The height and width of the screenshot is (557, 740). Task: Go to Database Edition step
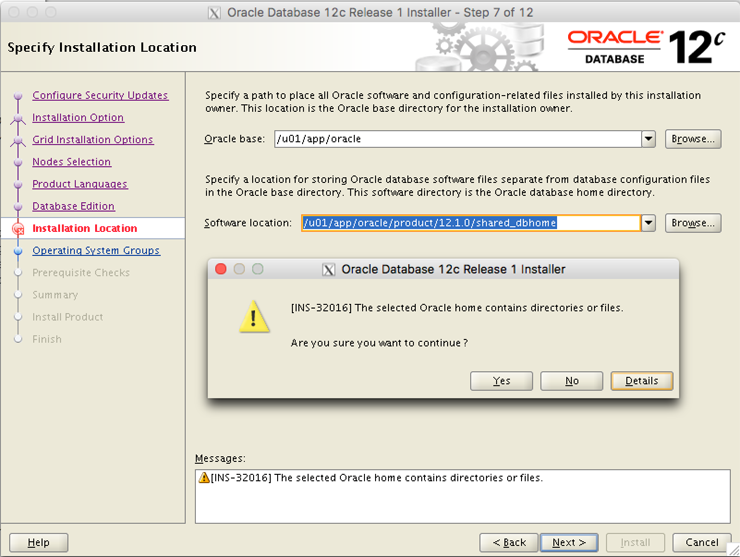73,206
